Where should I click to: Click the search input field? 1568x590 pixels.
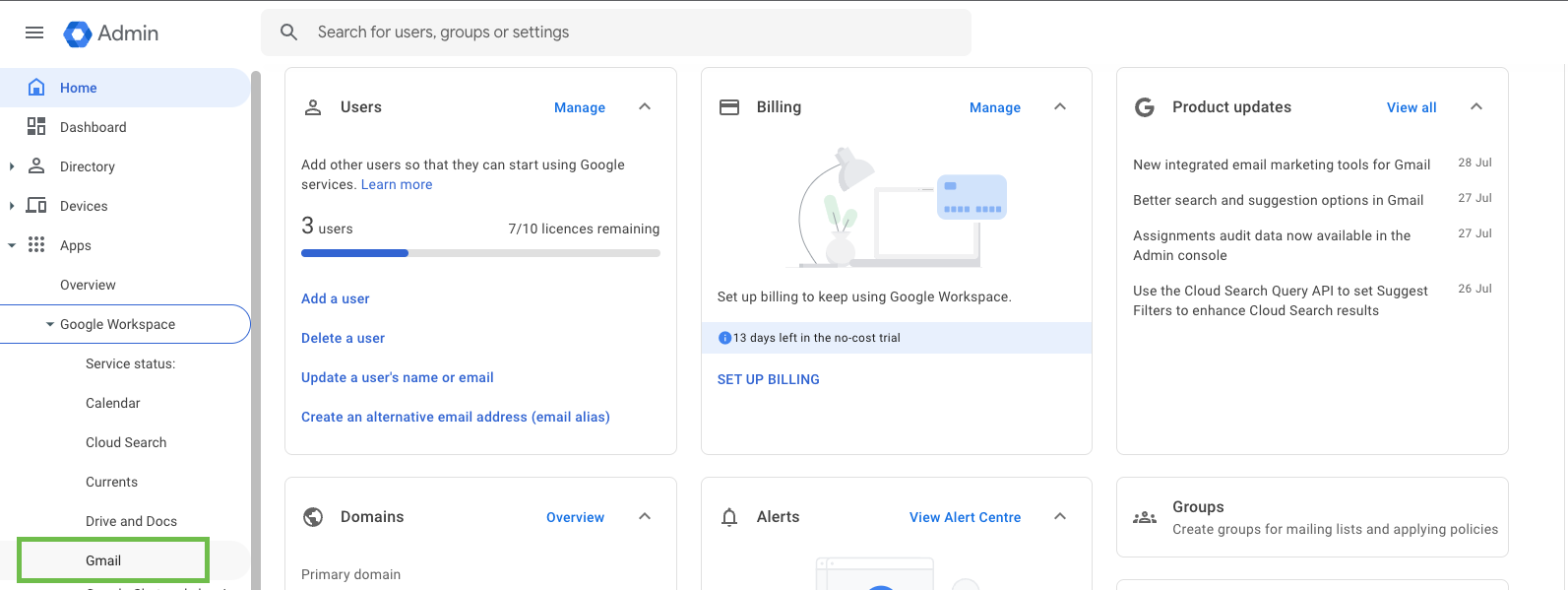pos(616,33)
